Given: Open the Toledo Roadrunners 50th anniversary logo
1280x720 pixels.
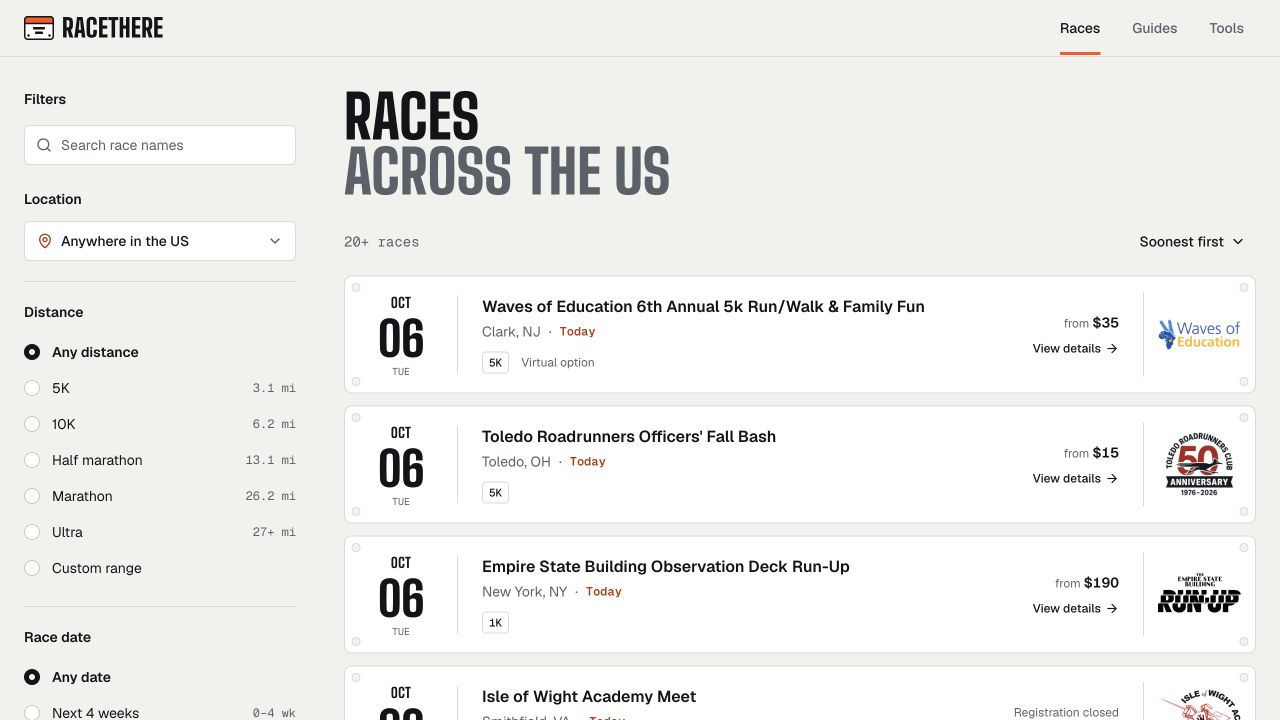Looking at the screenshot, I should [1199, 465].
